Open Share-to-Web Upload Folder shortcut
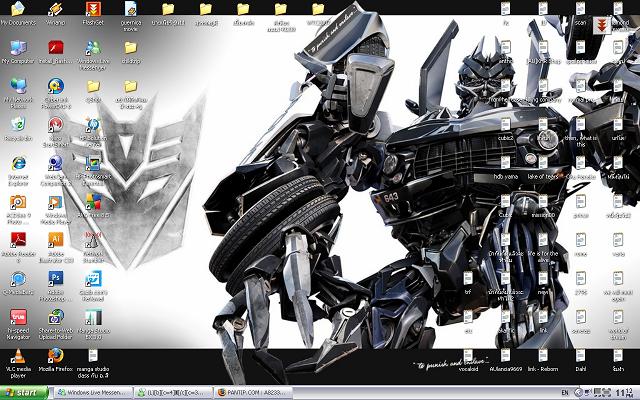640x400 pixels. pos(56,324)
